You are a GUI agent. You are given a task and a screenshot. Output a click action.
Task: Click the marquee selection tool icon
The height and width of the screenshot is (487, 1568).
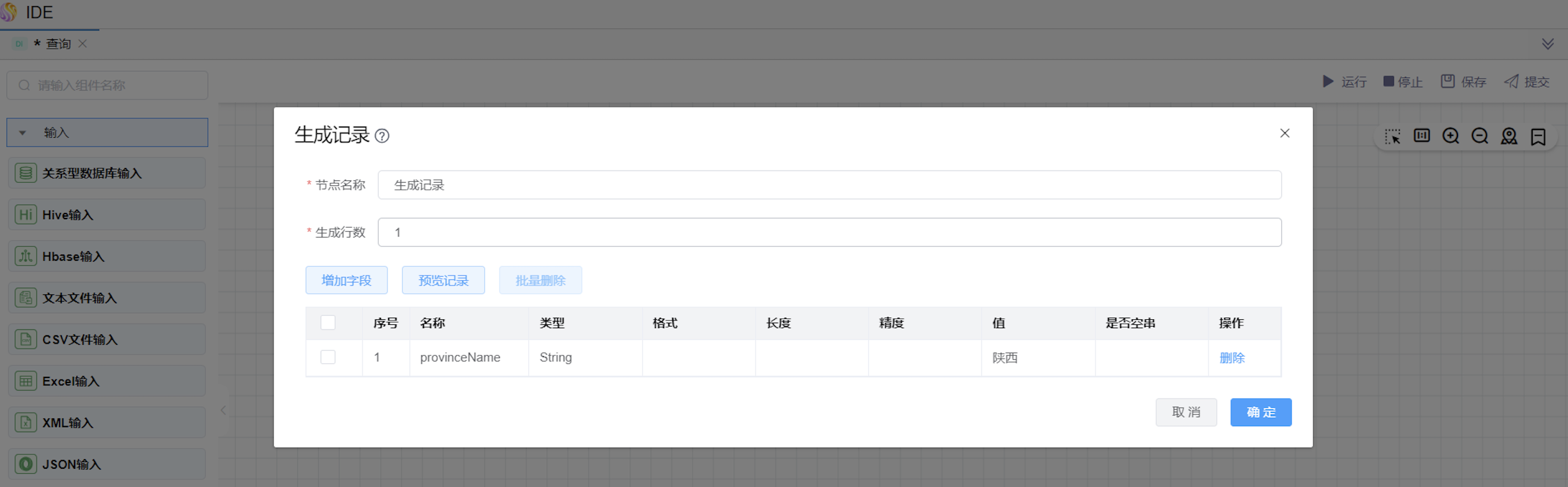[x=1392, y=136]
